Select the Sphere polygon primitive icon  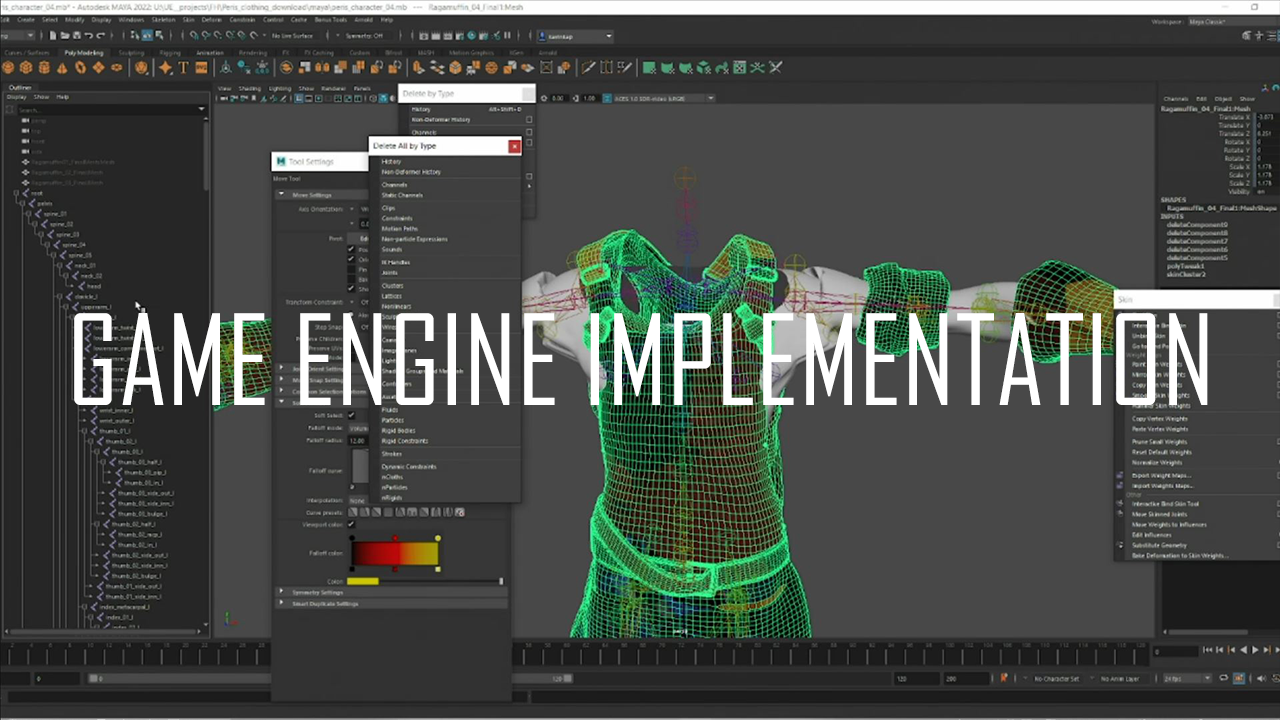tap(8, 67)
